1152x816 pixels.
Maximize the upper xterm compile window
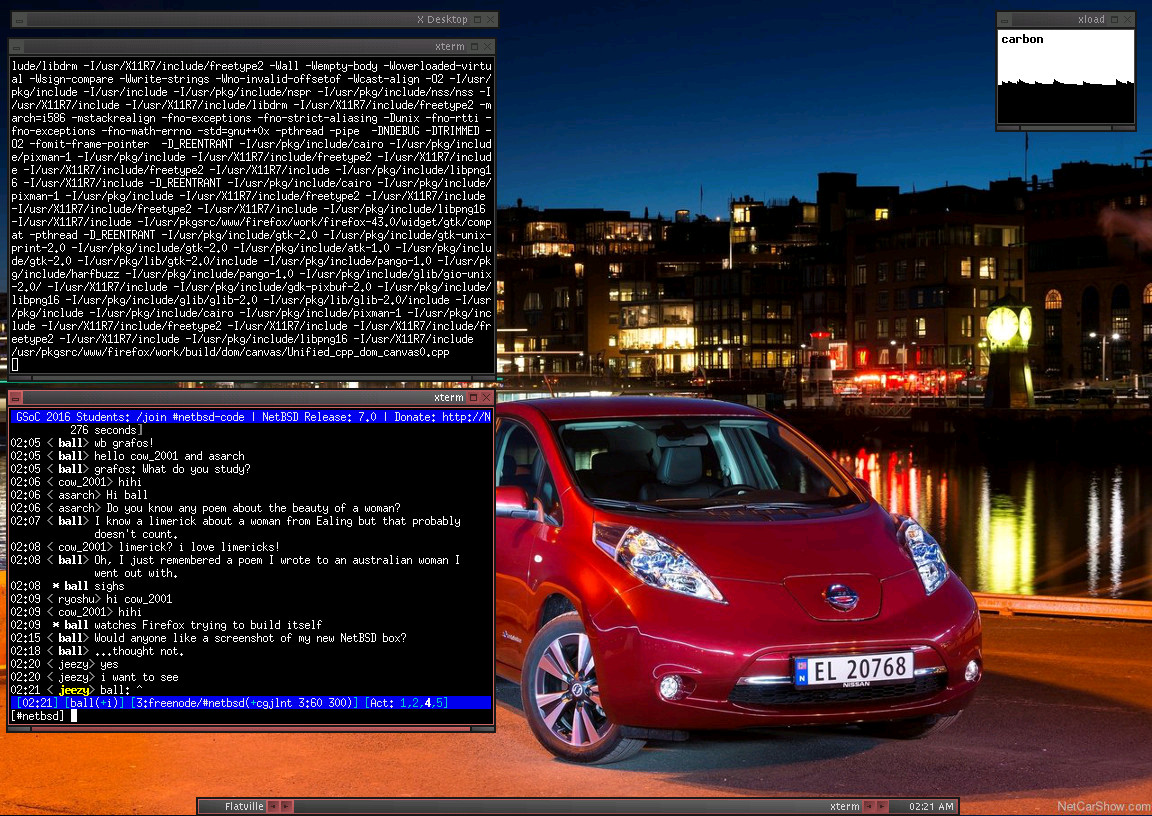[475, 47]
